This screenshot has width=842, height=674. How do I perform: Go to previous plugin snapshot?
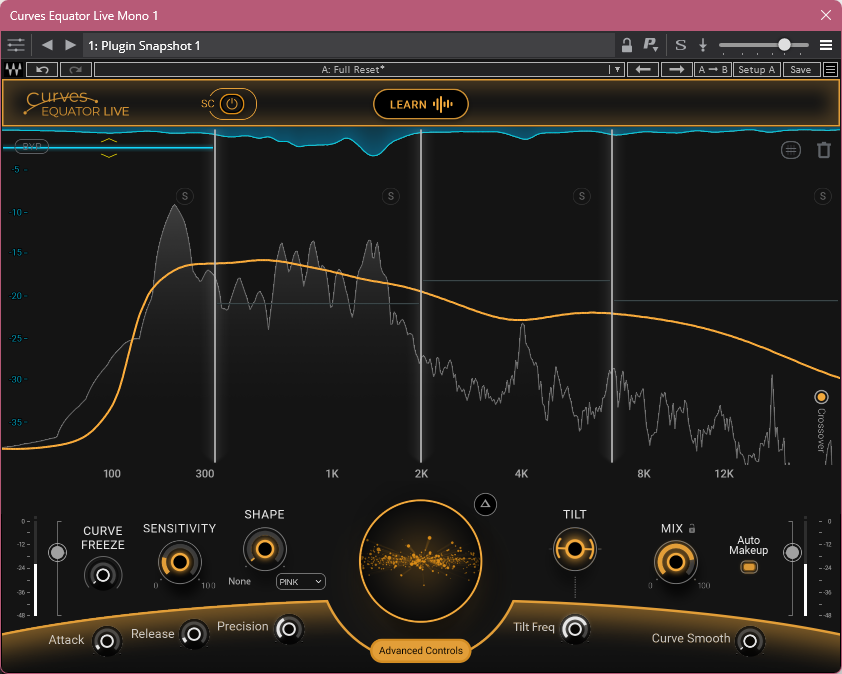point(47,45)
